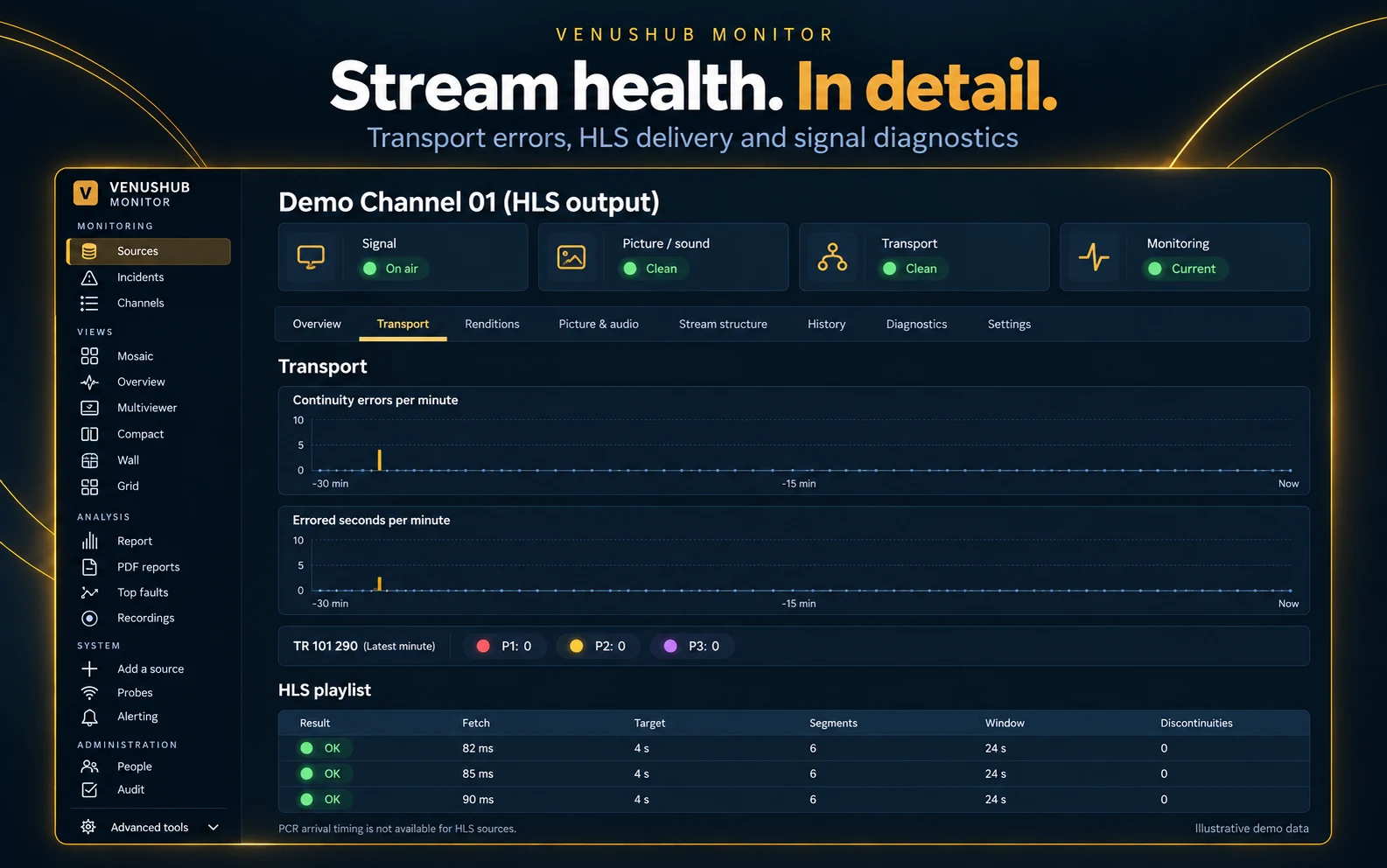Click the VenusHub V logo icon

86,192
